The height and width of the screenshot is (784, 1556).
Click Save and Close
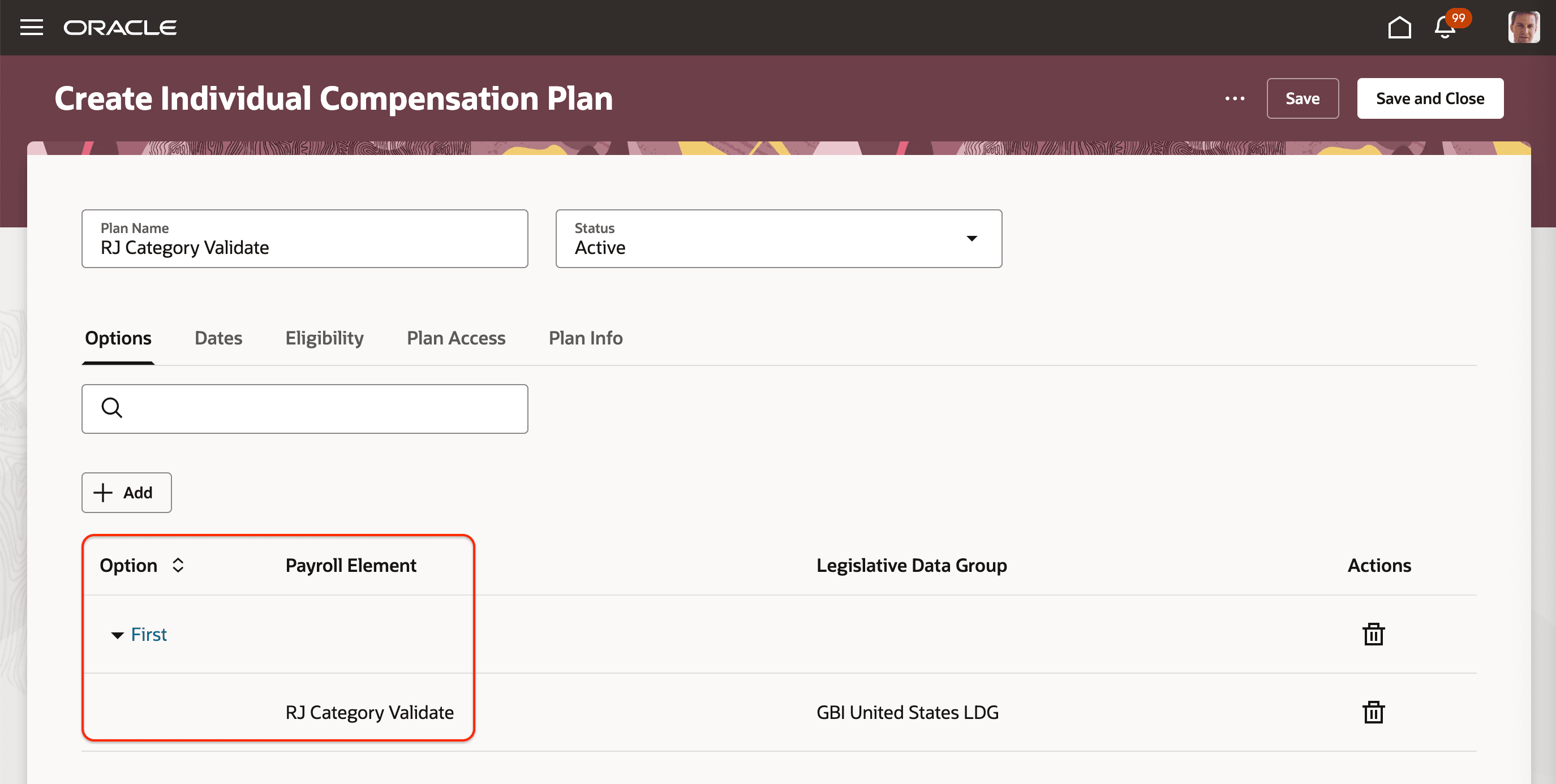tap(1429, 98)
